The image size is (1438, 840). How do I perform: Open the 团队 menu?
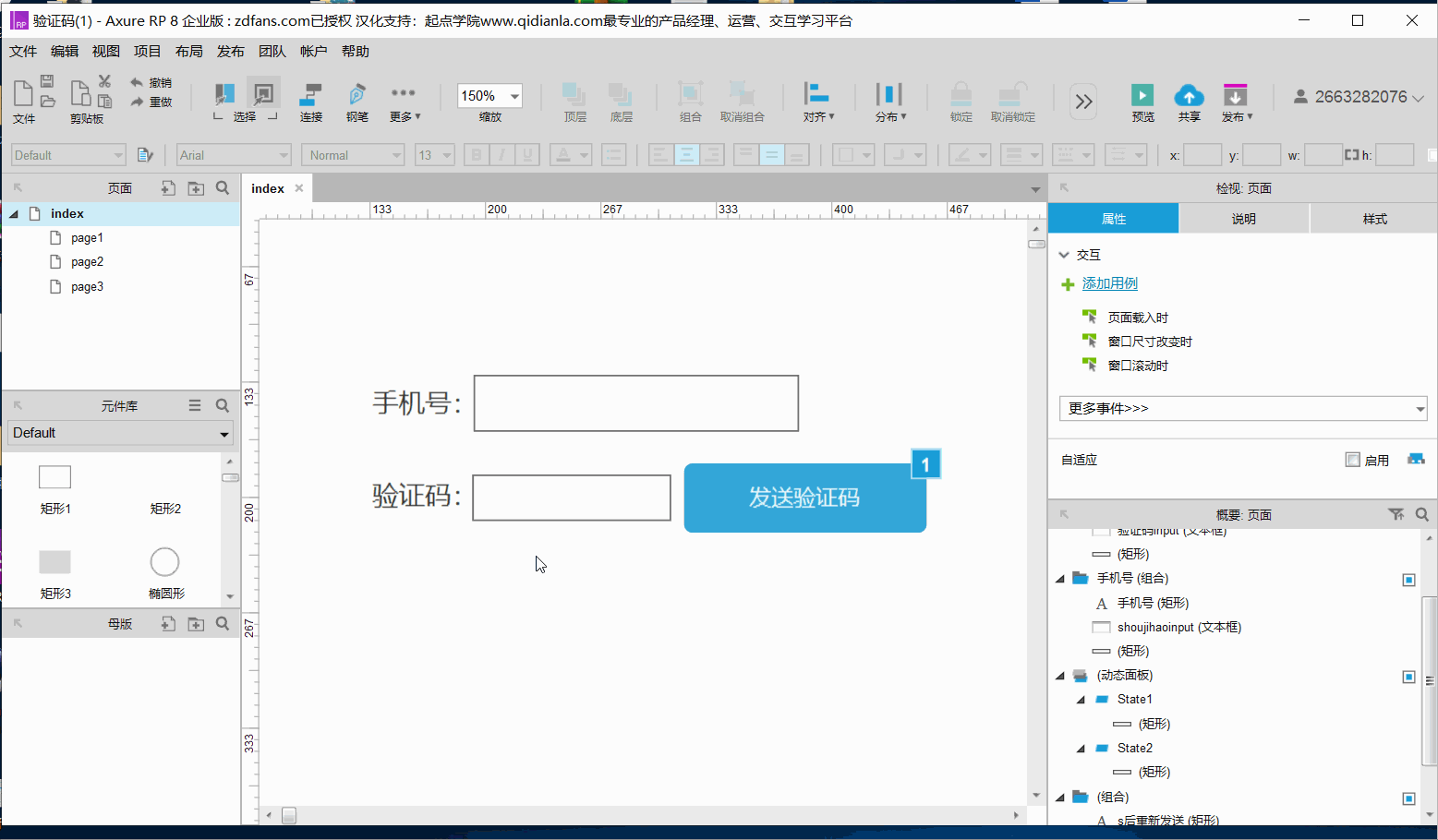[x=272, y=51]
